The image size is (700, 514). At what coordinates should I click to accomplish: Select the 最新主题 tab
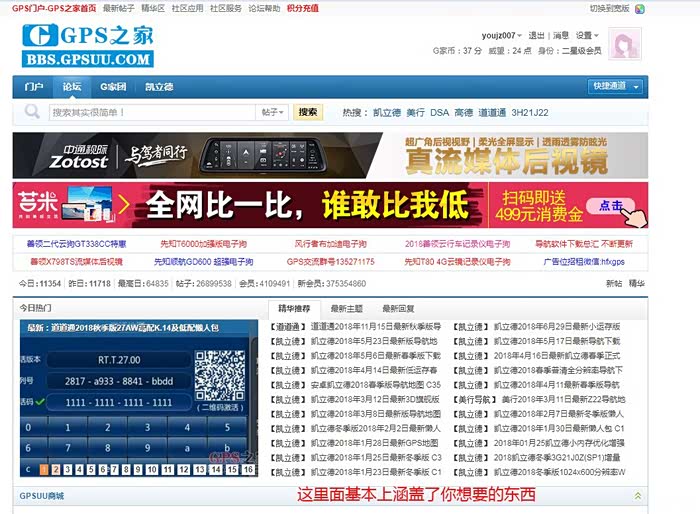(x=346, y=309)
